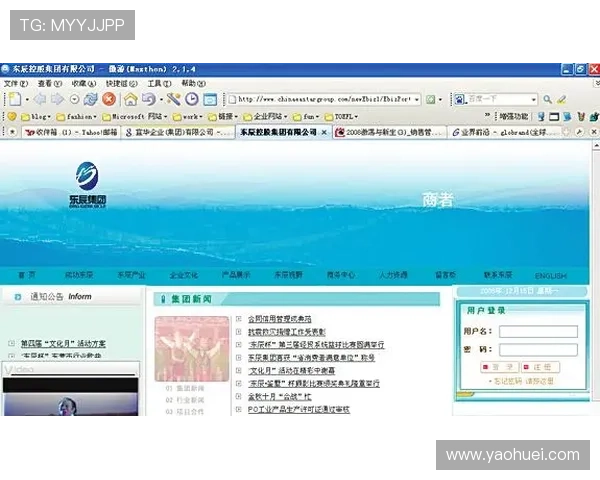Click the 注册 button in the login box
The height and width of the screenshot is (480, 600).
click(540, 367)
